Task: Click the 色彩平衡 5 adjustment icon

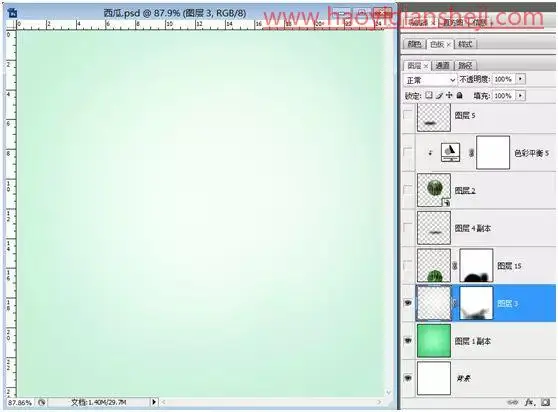Action: coord(450,152)
